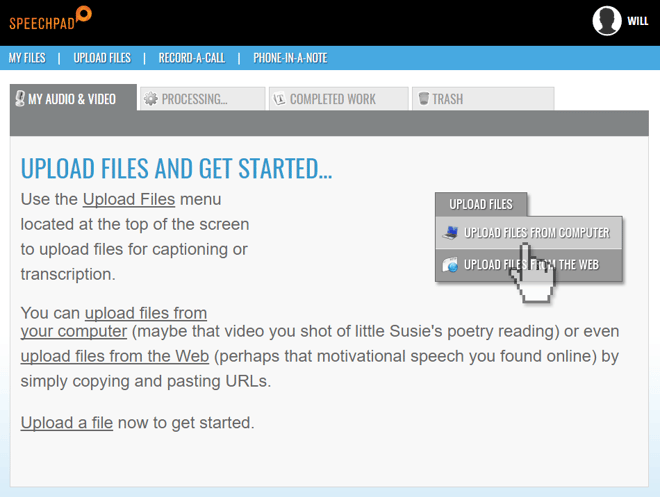Click the Speechpad logo
The width and height of the screenshot is (660, 497).
(51, 19)
